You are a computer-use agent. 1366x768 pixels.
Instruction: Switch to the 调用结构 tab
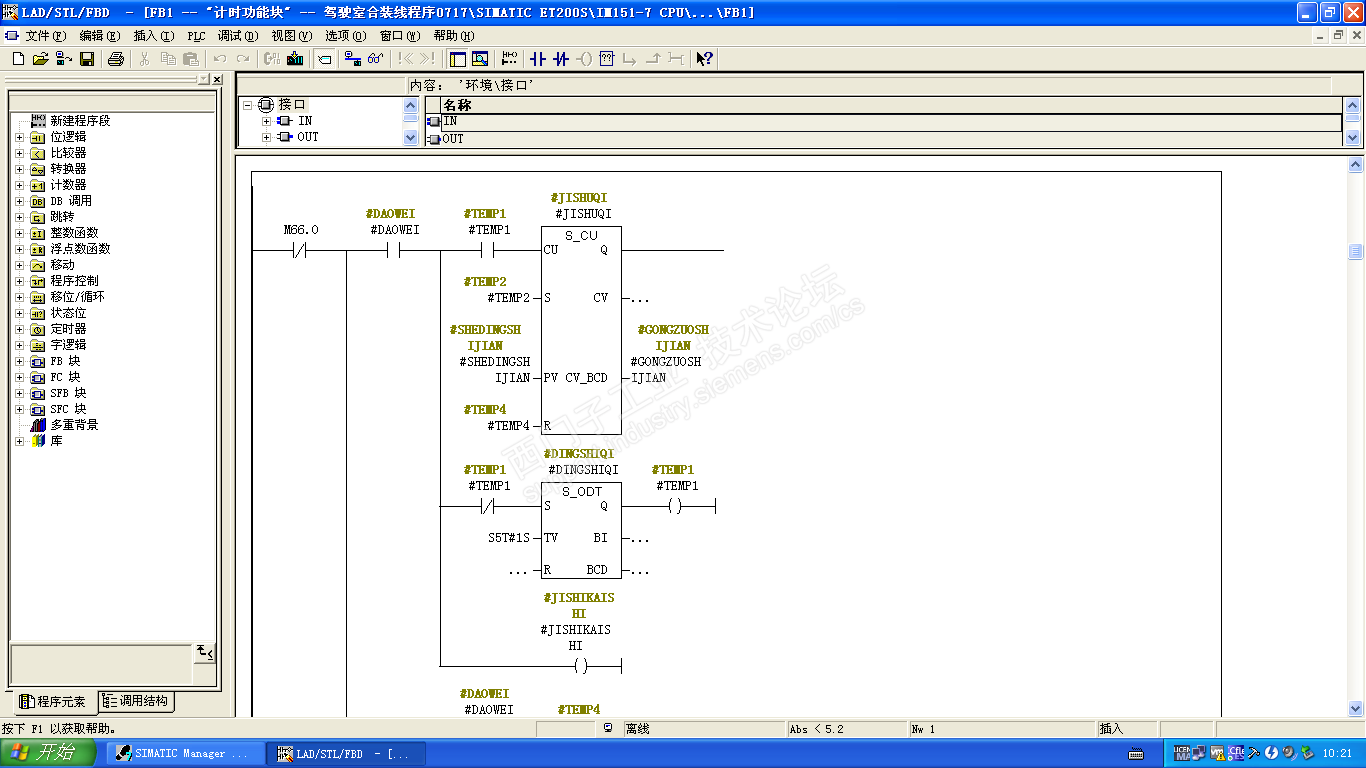135,702
